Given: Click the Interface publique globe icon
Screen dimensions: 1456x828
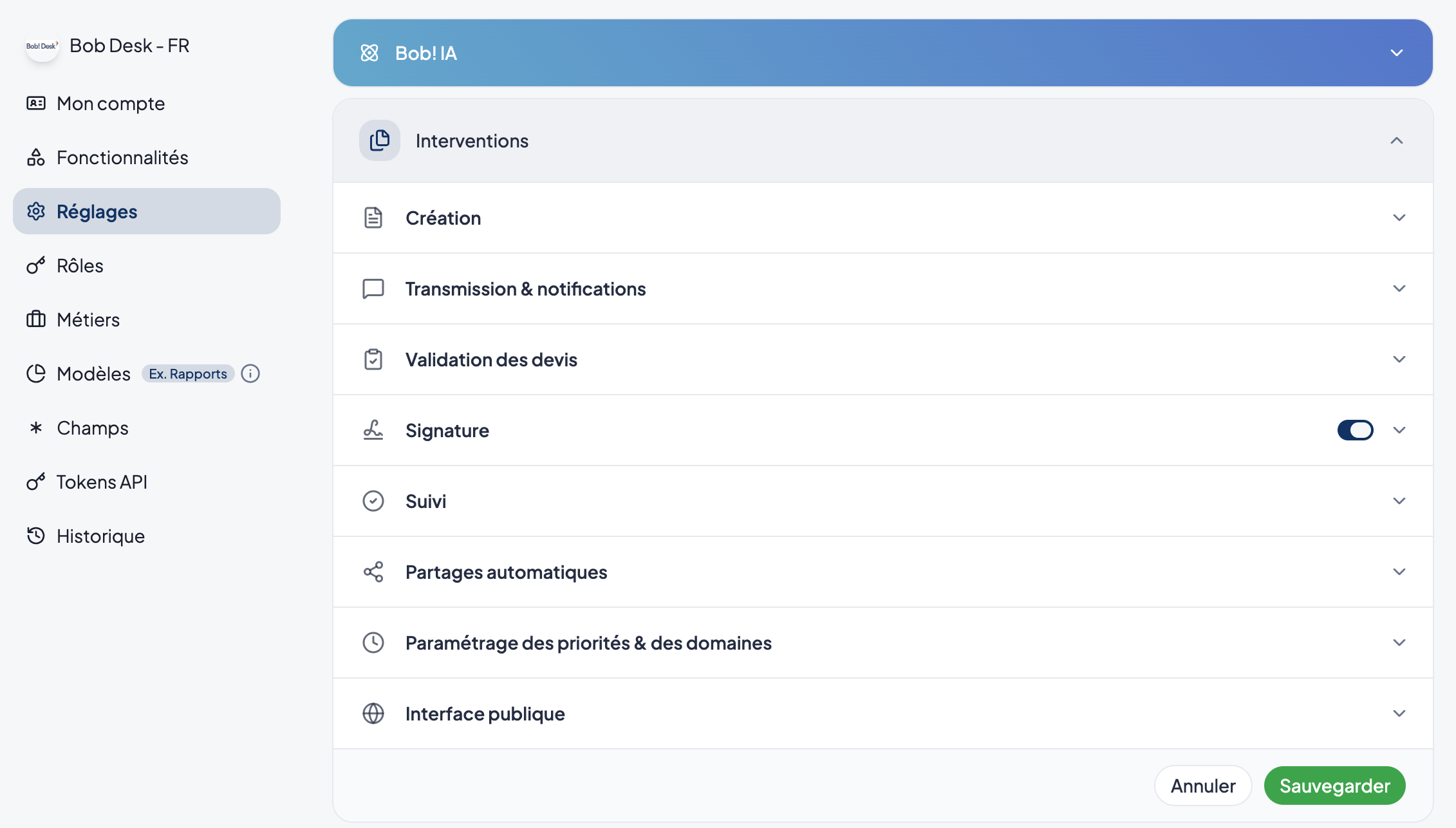Looking at the screenshot, I should (373, 713).
